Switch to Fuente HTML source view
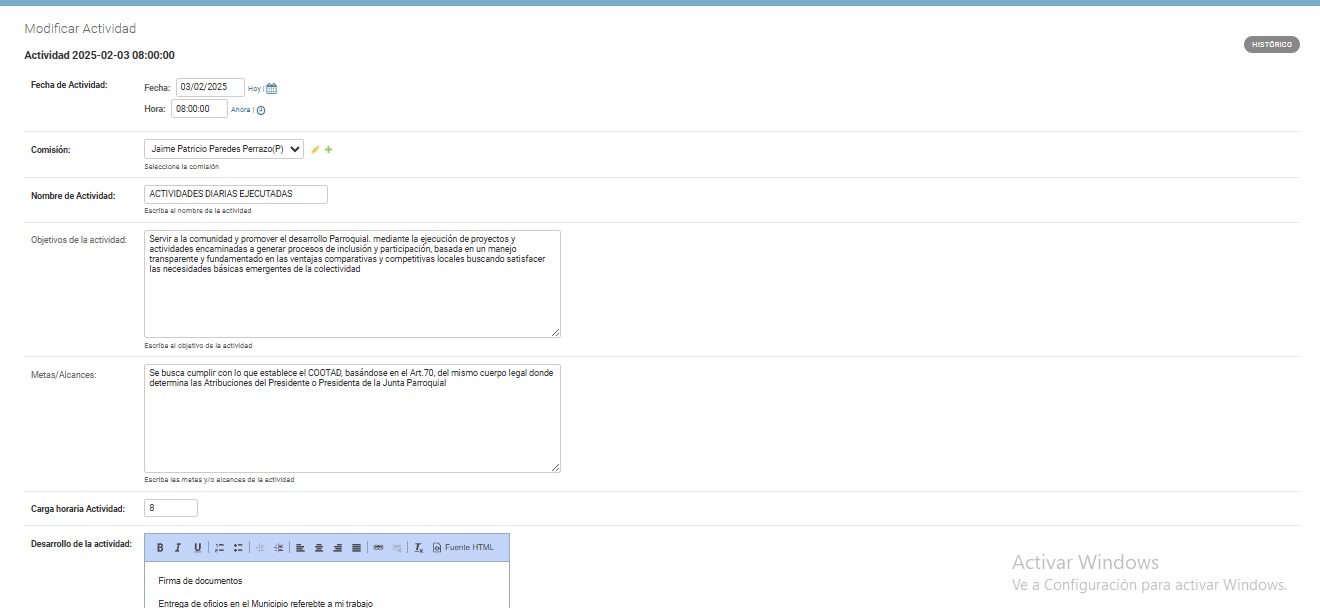 pyautogui.click(x=463, y=548)
